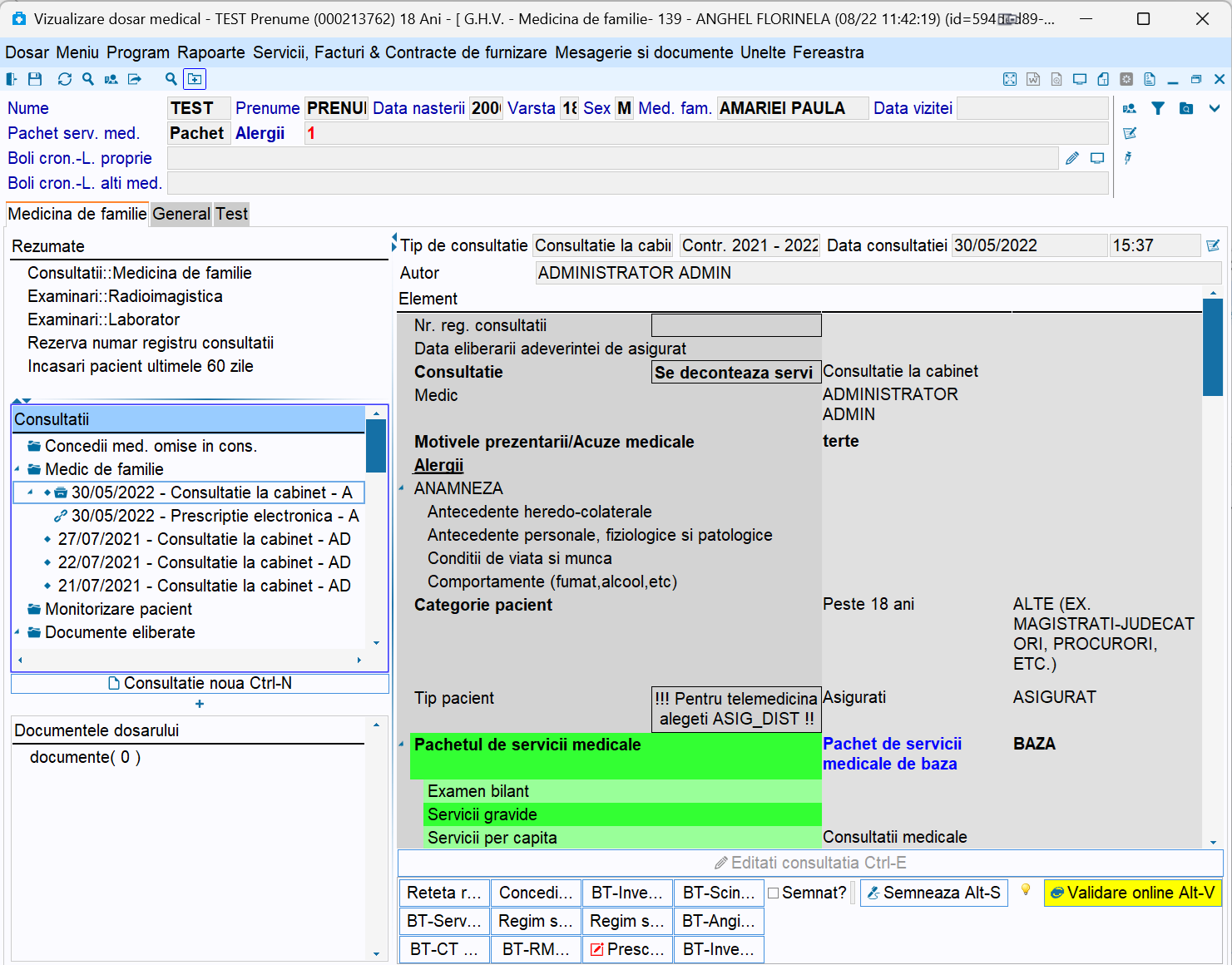The image size is (1232, 965).
Task: Click Semneaza Alt-S button
Action: coord(934,893)
